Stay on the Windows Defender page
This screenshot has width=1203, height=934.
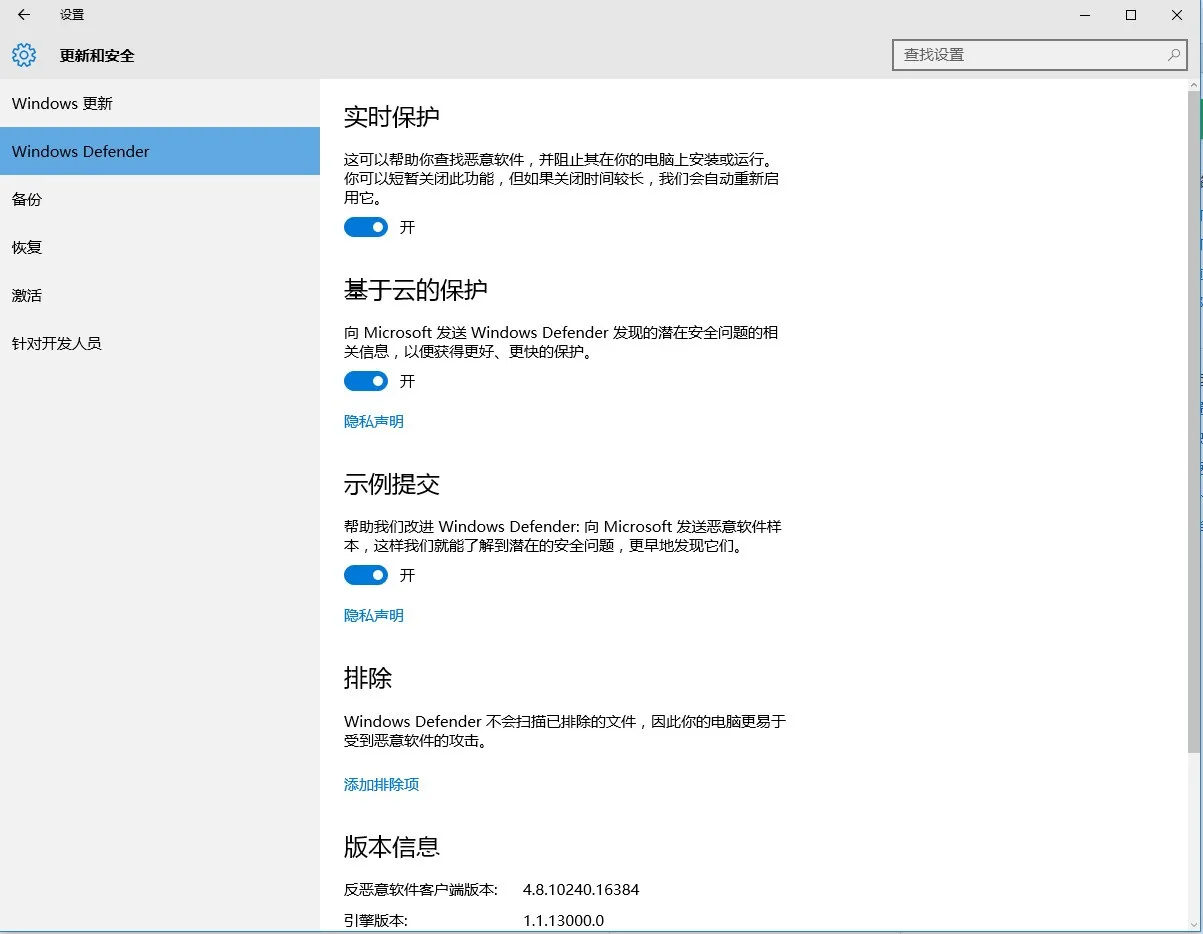point(80,151)
